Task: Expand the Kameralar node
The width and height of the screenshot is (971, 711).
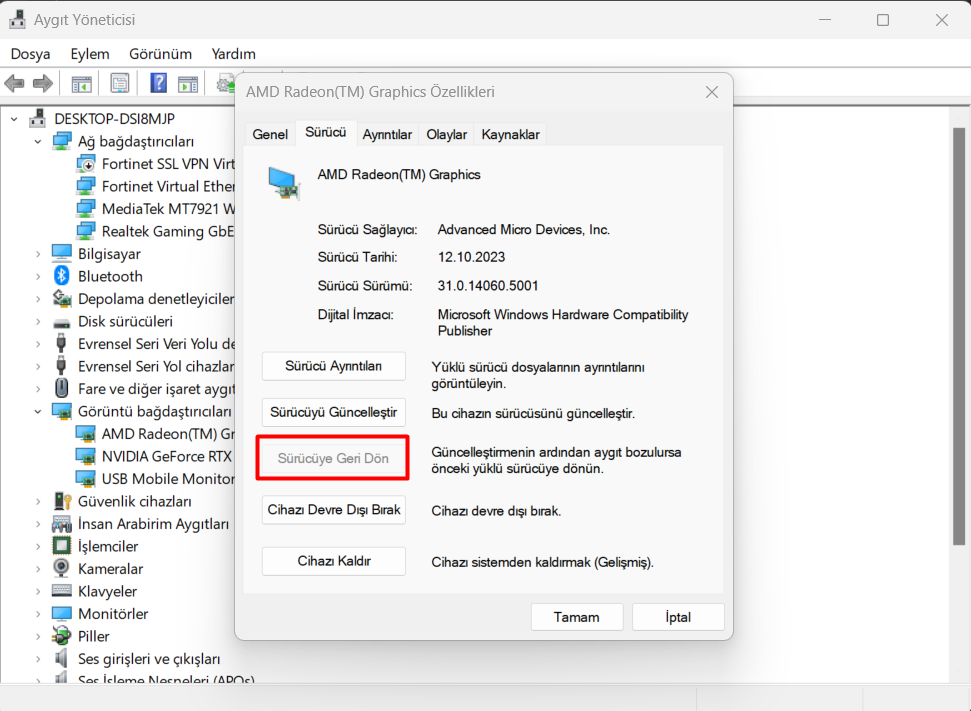Action: point(38,569)
